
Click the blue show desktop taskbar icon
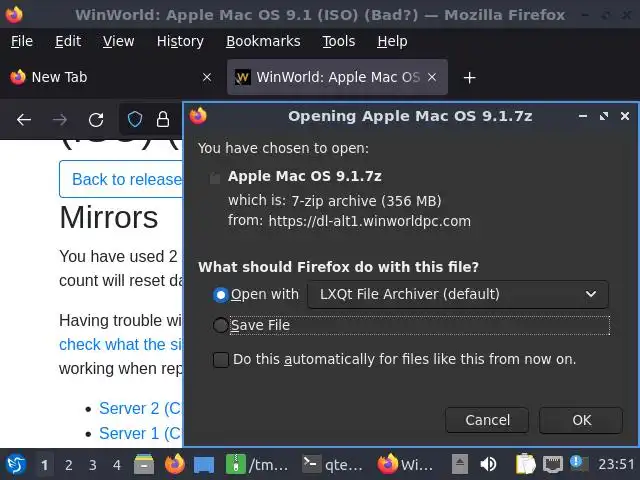pos(204,464)
